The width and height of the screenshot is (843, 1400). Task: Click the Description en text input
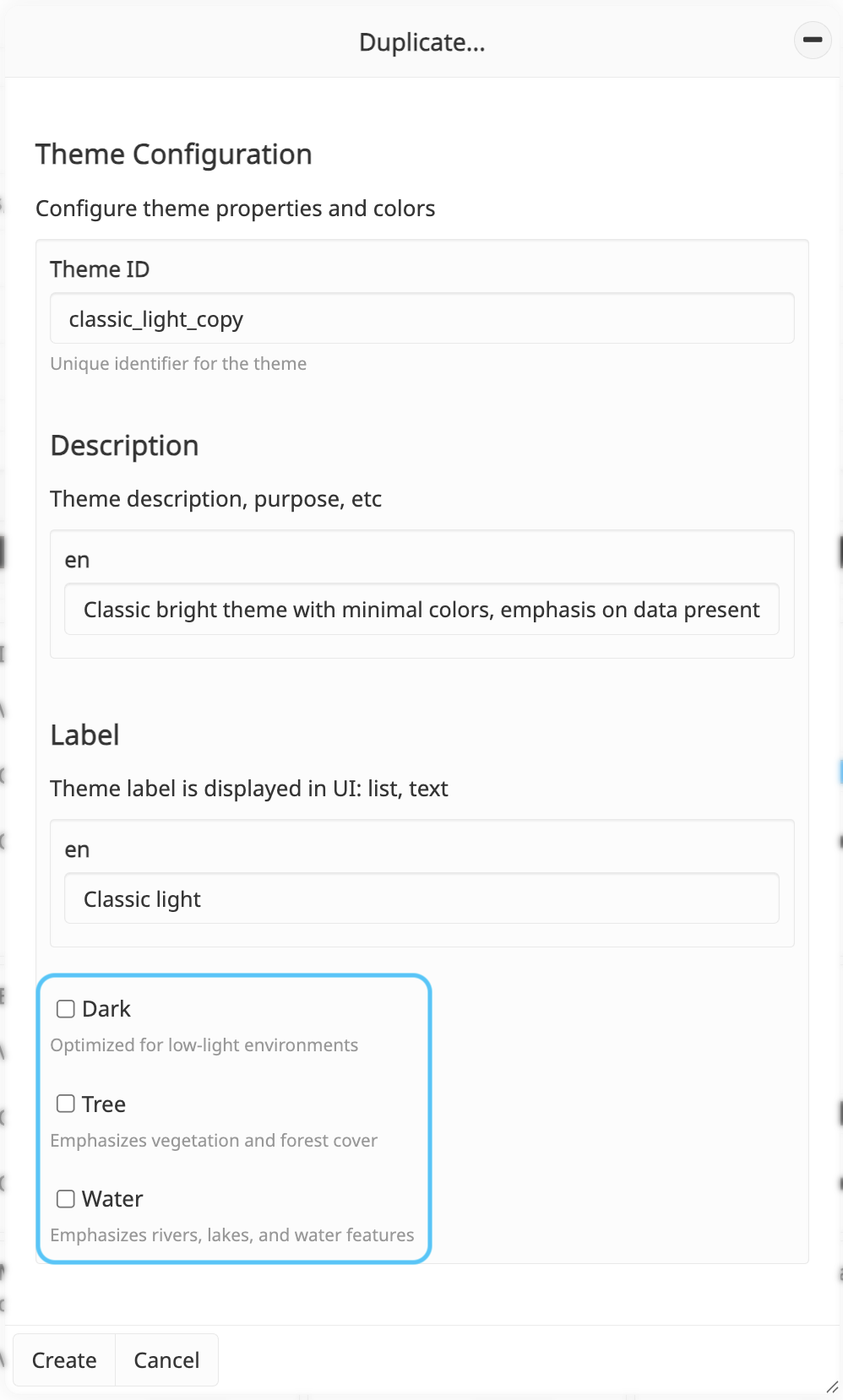[x=422, y=609]
